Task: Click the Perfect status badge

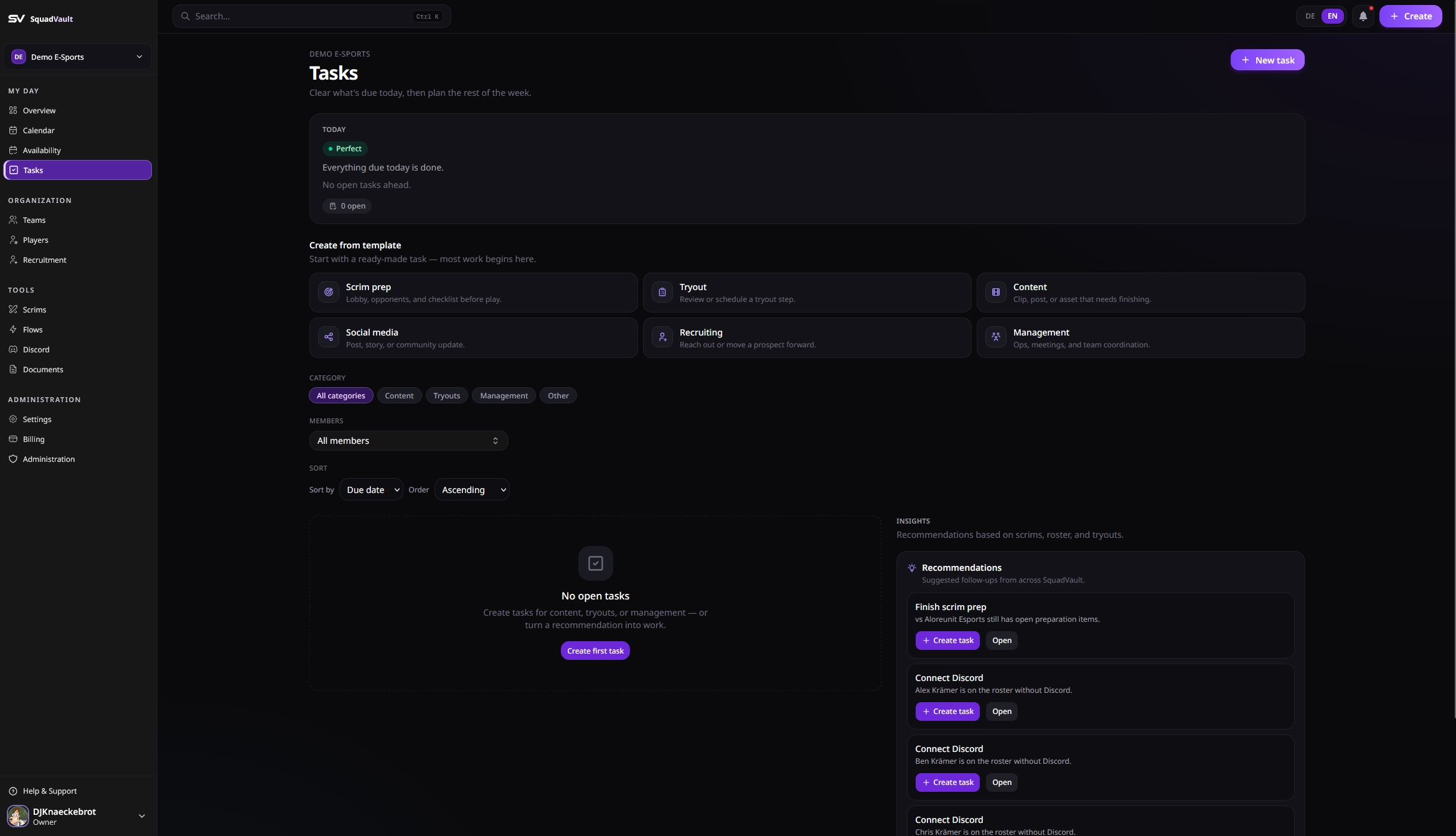Action: point(345,149)
